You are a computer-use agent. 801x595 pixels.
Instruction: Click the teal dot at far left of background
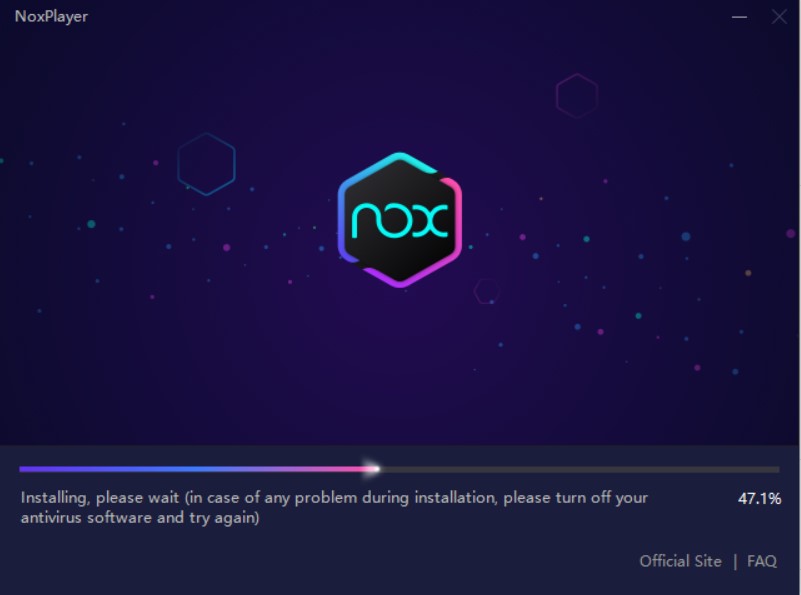coord(2,161)
